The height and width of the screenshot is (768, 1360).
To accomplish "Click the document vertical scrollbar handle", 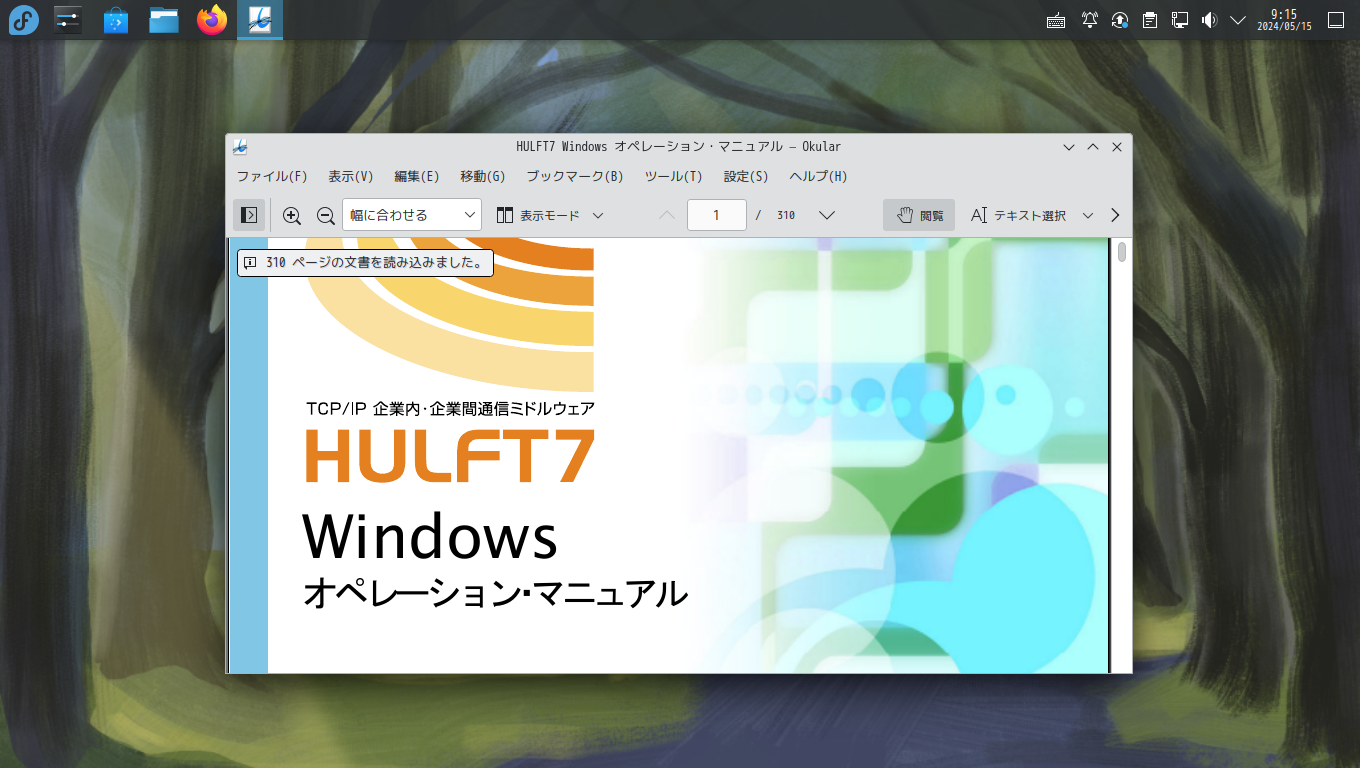I will pyautogui.click(x=1122, y=252).
